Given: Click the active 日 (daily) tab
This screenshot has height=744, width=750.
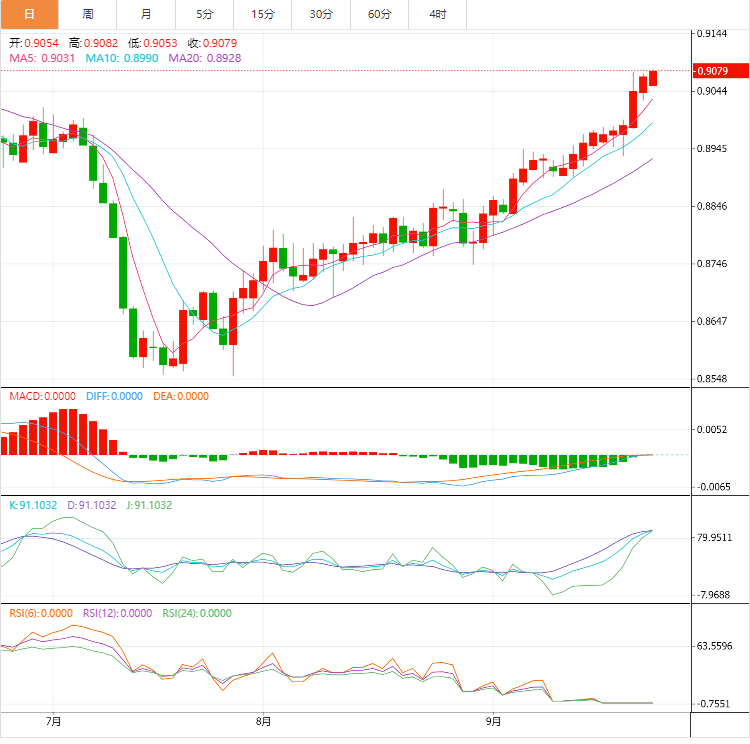Looking at the screenshot, I should (29, 14).
